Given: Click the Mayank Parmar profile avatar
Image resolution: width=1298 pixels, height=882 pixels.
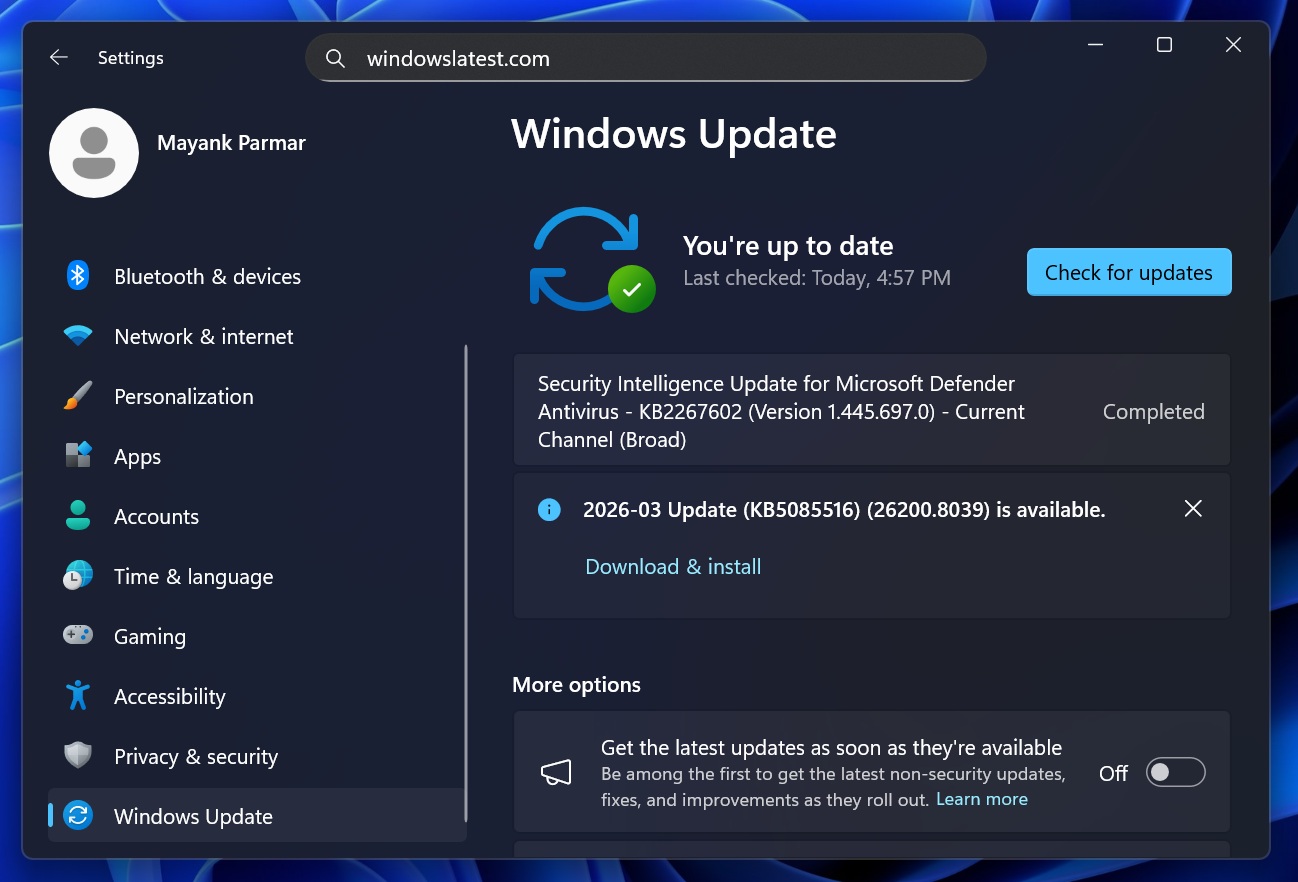Looking at the screenshot, I should [93, 153].
